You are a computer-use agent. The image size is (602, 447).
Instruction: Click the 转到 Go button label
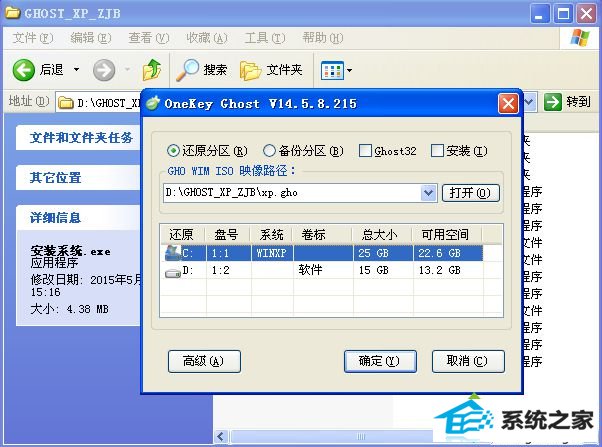point(579,102)
